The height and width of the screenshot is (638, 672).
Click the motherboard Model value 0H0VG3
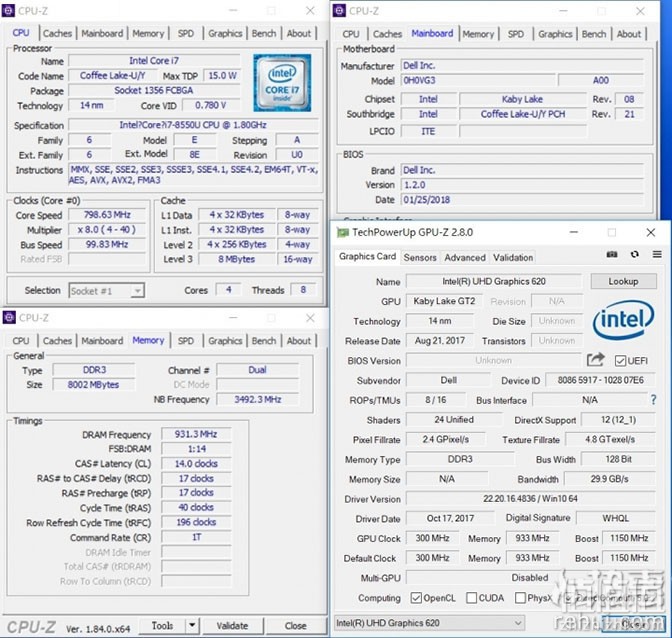478,81
